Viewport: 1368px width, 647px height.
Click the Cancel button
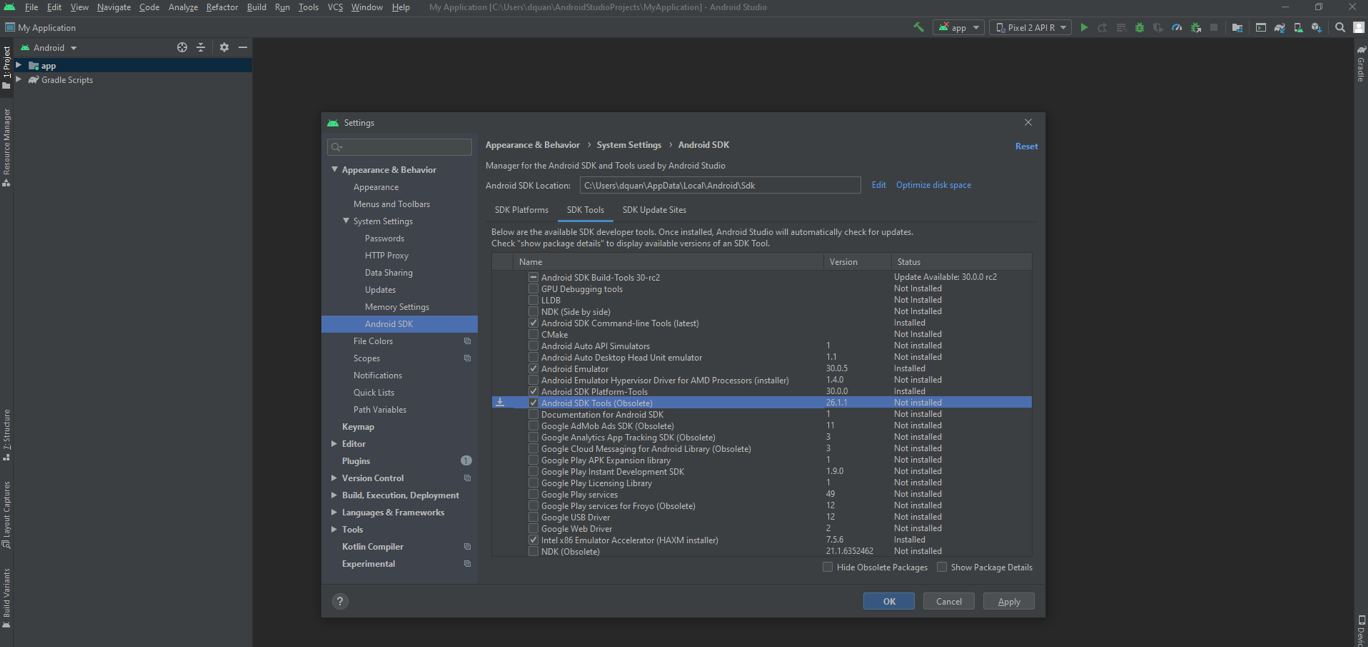tap(948, 601)
